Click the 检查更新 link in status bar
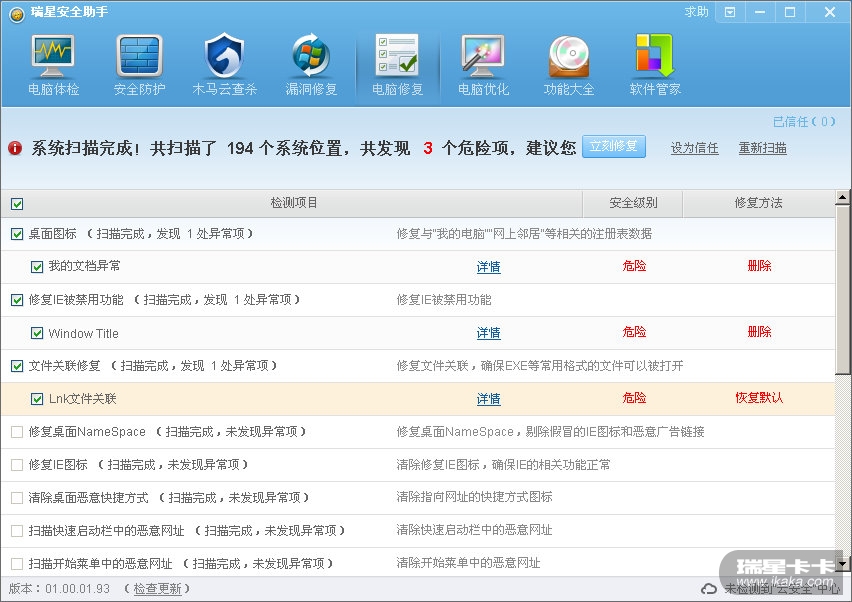852x602 pixels. tap(158, 589)
